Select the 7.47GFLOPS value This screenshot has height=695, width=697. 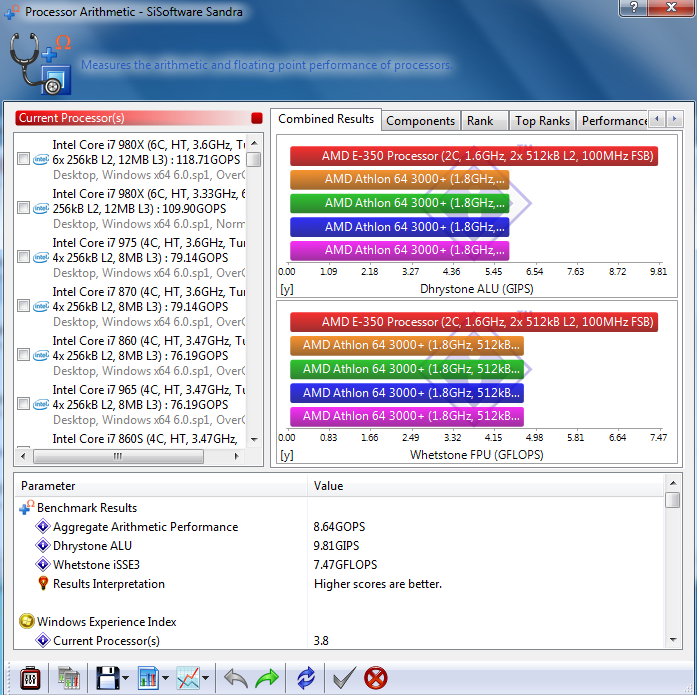click(x=345, y=565)
